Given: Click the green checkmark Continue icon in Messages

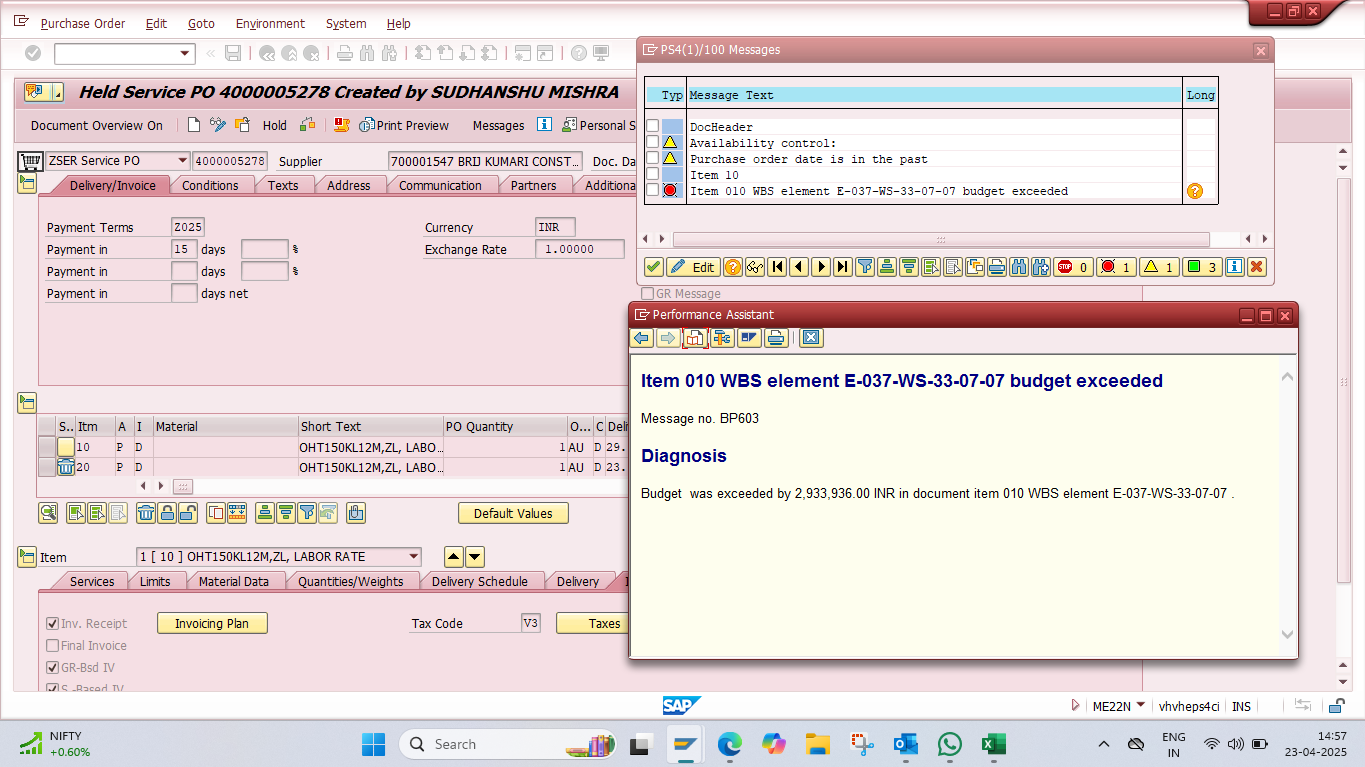Looking at the screenshot, I should (653, 267).
